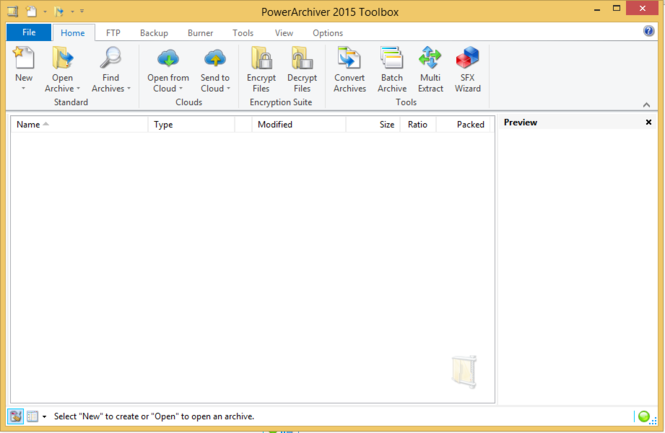The height and width of the screenshot is (433, 665).
Task: Open the View ribbon tab
Action: pyautogui.click(x=284, y=33)
